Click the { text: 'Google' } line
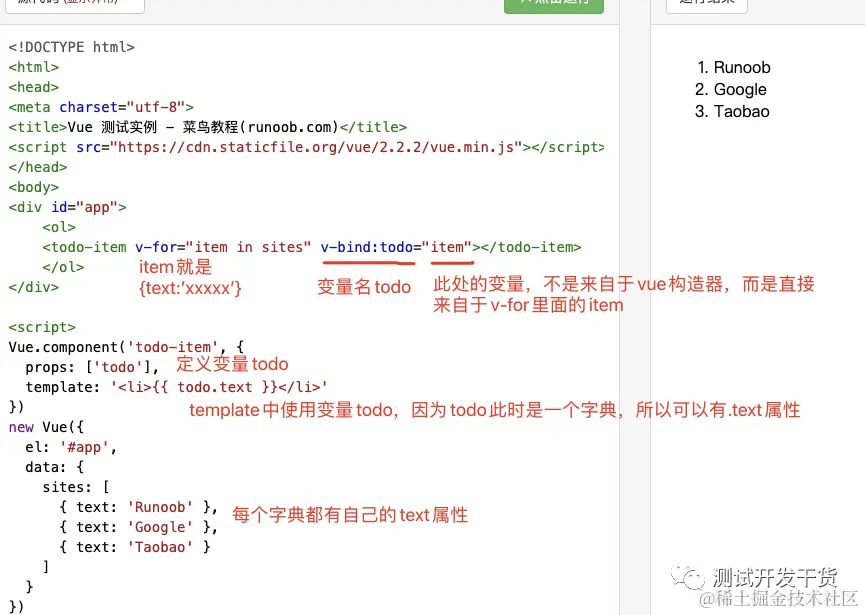Viewport: 865px width, 615px height. pos(139,527)
